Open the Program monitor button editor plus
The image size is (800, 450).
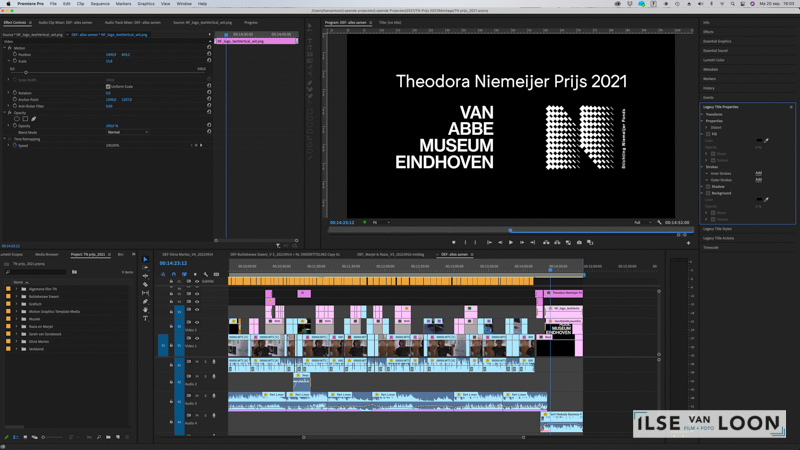pyautogui.click(x=688, y=243)
